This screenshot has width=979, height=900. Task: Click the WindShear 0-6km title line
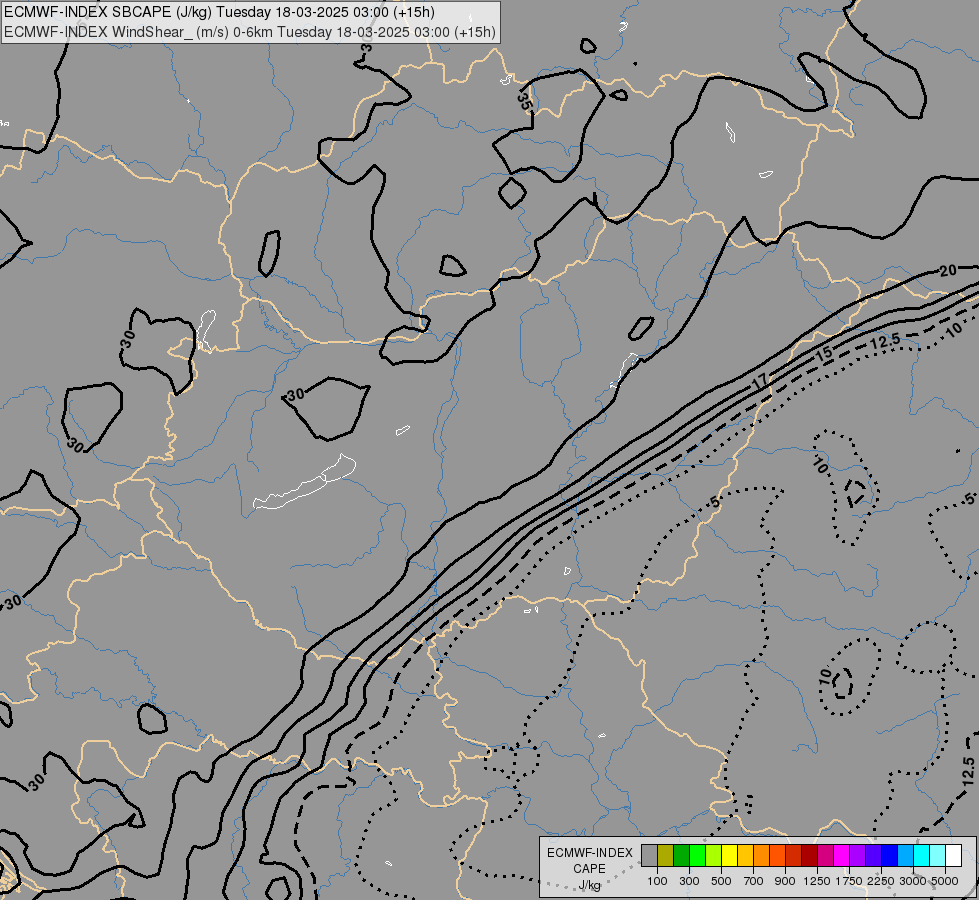point(250,32)
